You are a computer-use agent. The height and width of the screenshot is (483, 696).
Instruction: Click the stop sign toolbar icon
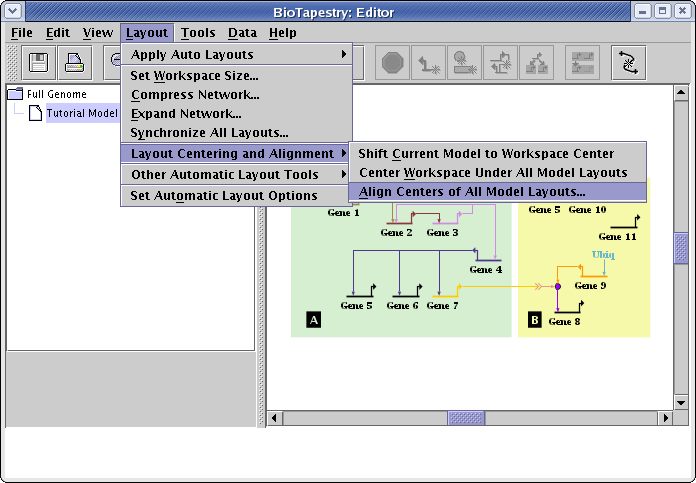click(x=392, y=63)
